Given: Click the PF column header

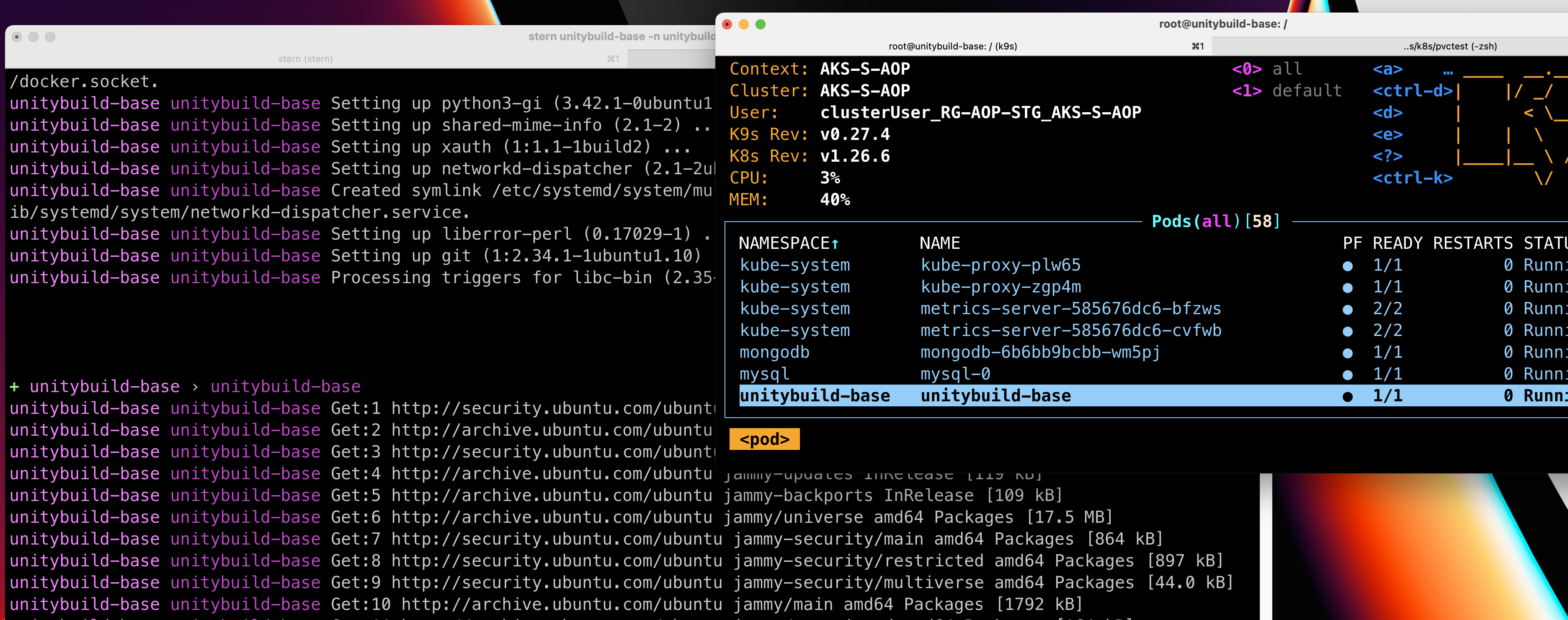Looking at the screenshot, I should coord(1352,244).
